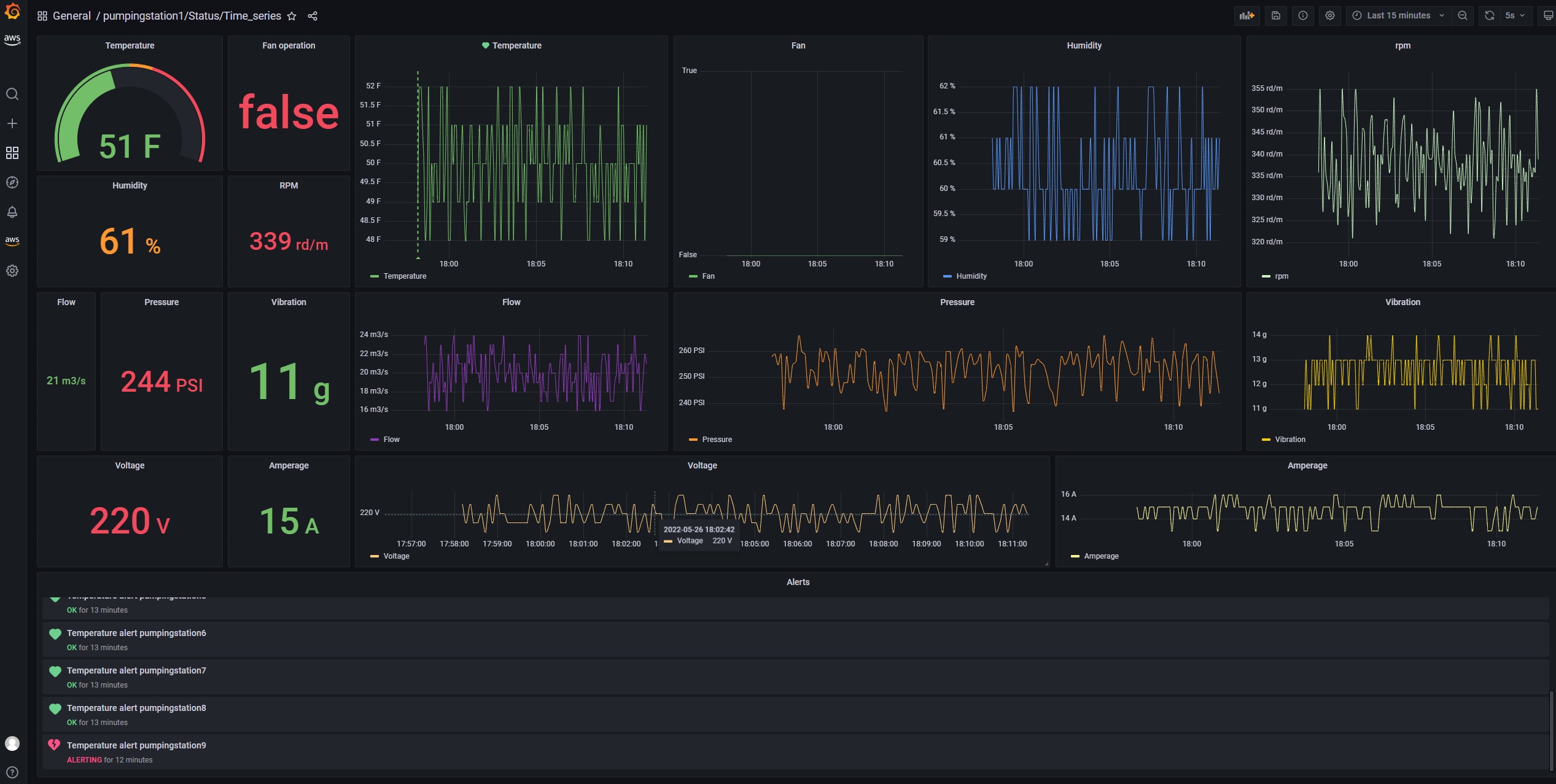
Task: Toggle Humidity series visibility in legend
Action: click(971, 276)
